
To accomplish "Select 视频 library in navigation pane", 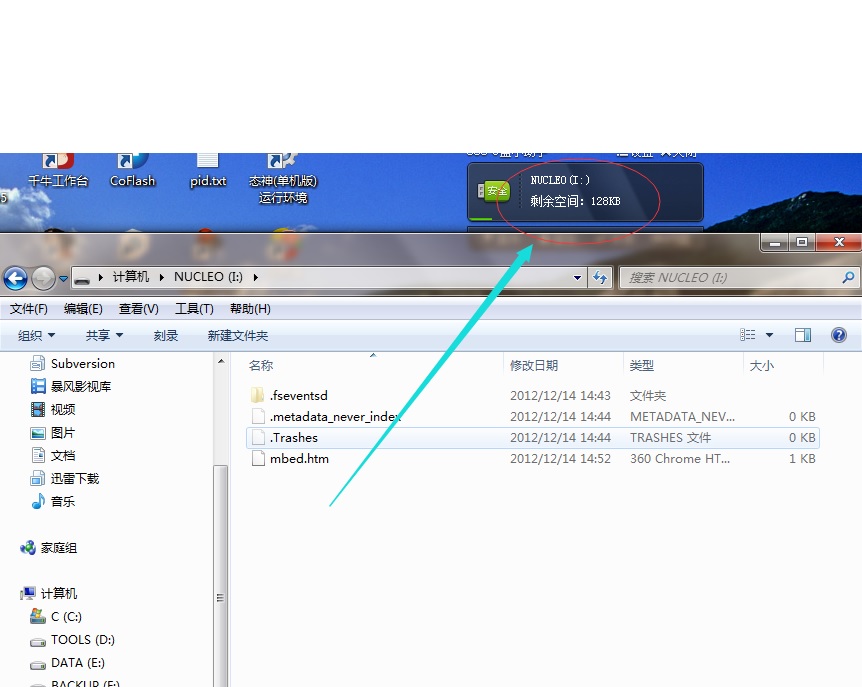I will (63, 409).
